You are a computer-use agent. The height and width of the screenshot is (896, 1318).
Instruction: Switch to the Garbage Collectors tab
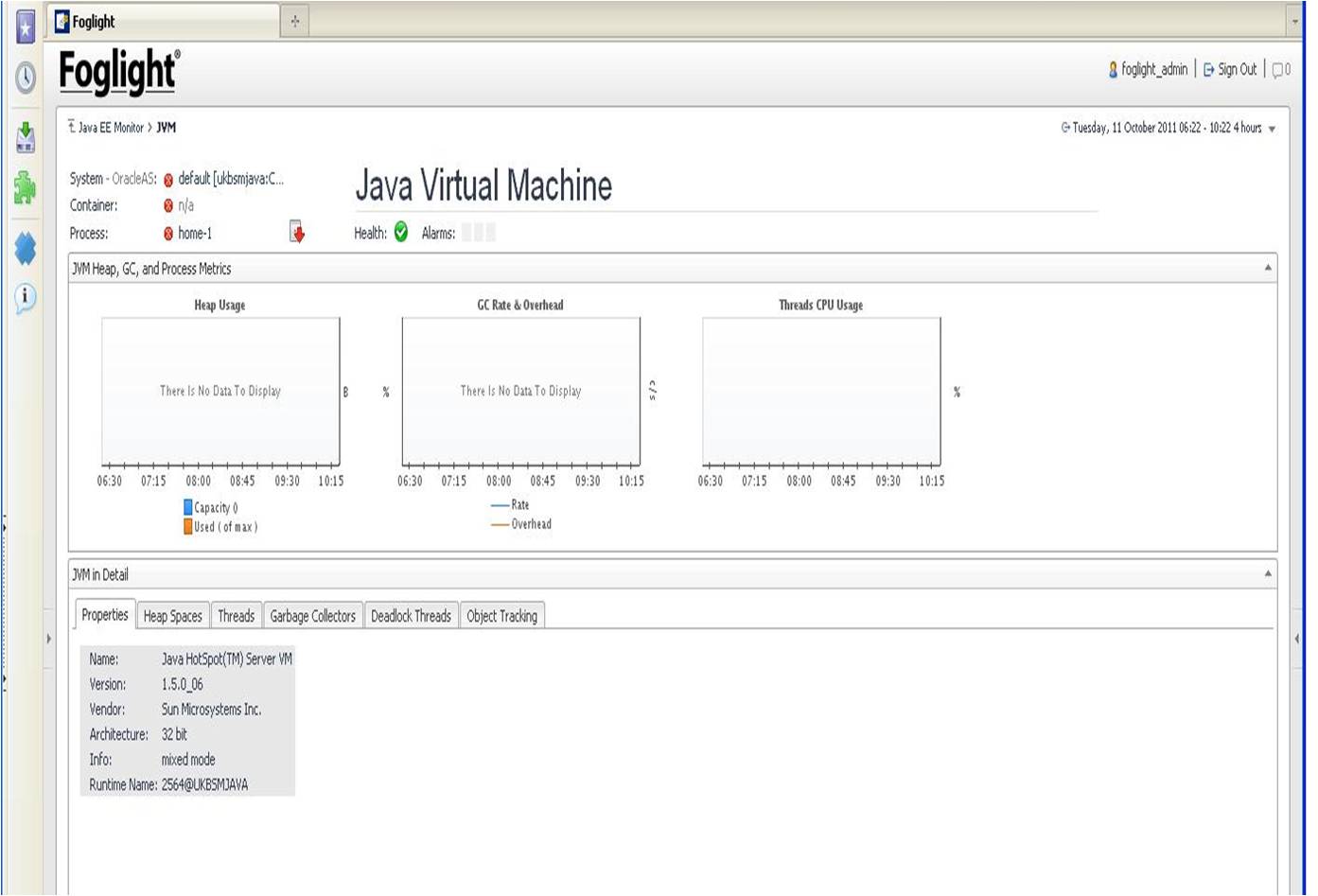click(313, 616)
